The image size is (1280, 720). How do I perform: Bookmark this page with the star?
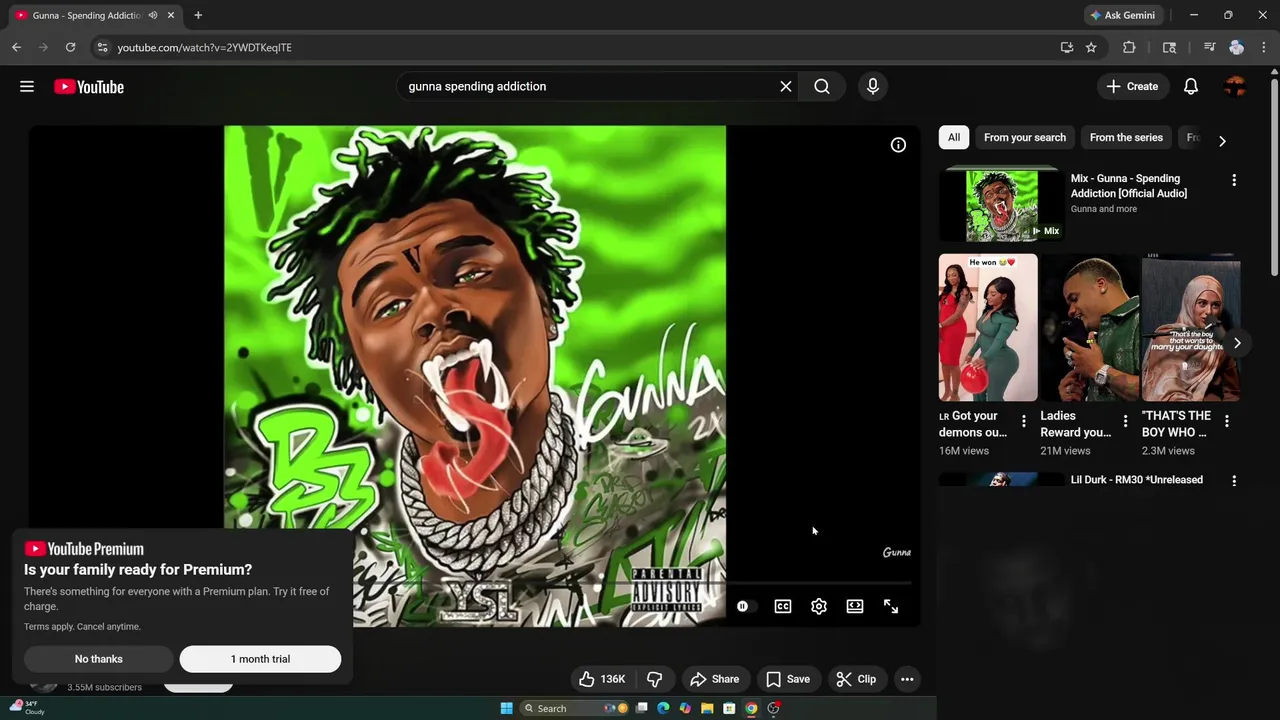(x=1091, y=47)
